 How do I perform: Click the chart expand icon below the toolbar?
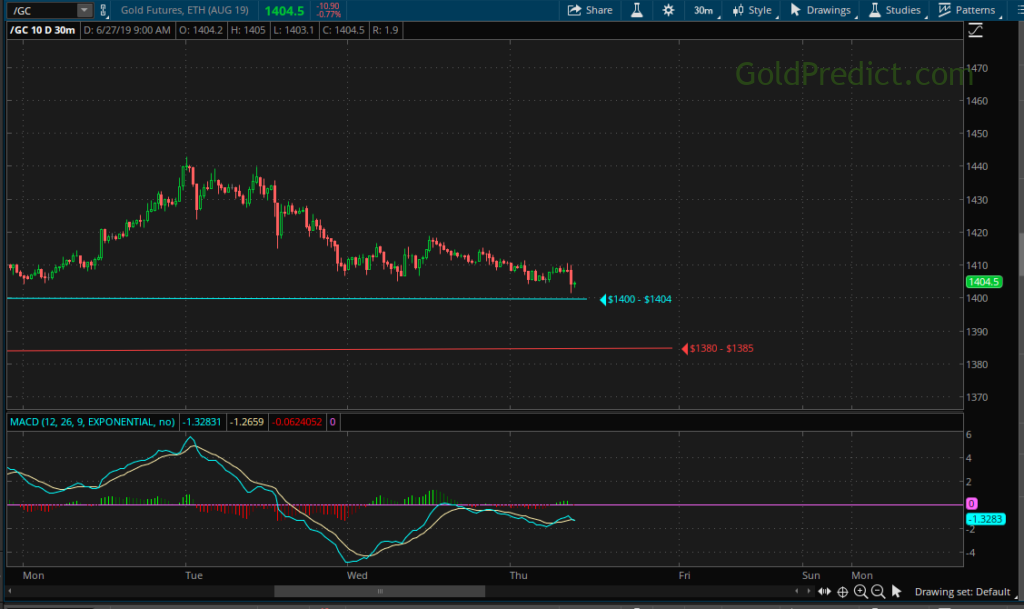[x=976, y=30]
